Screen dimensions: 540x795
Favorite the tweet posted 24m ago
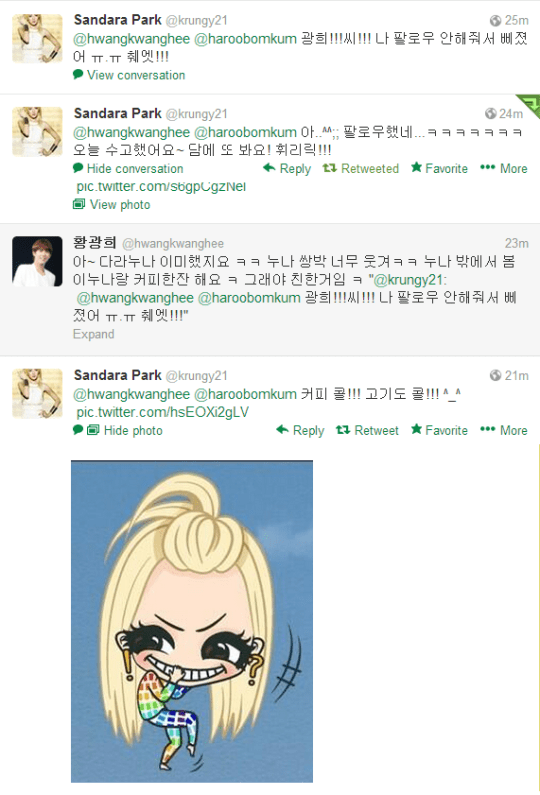440,168
